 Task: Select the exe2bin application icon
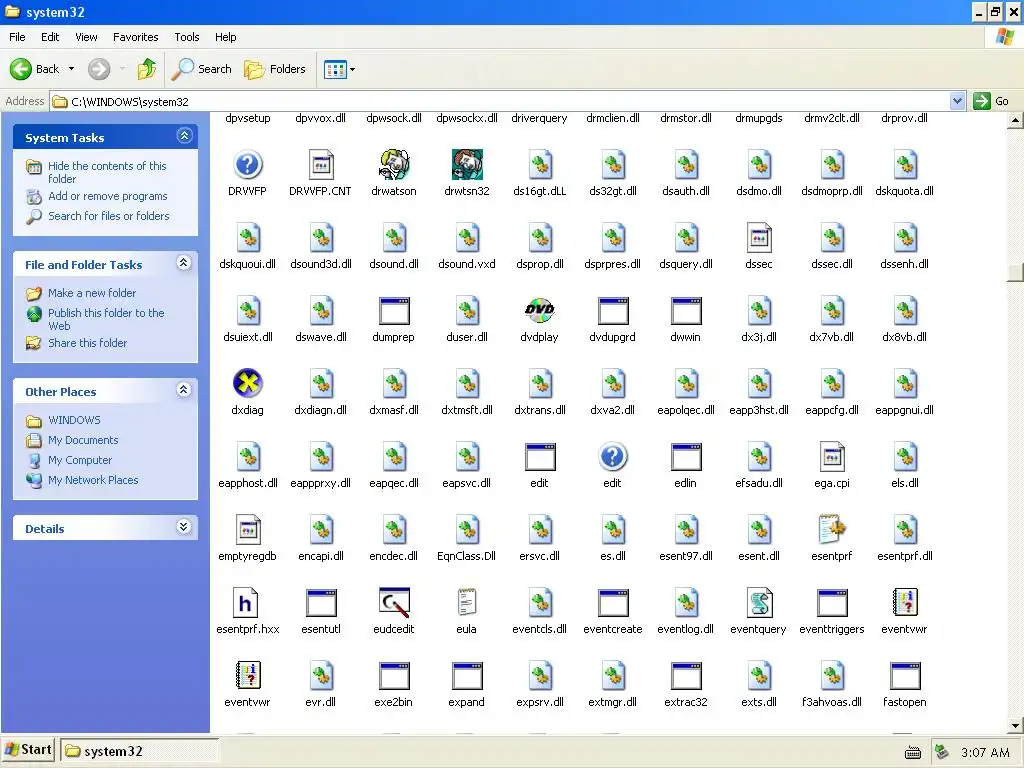tap(394, 676)
